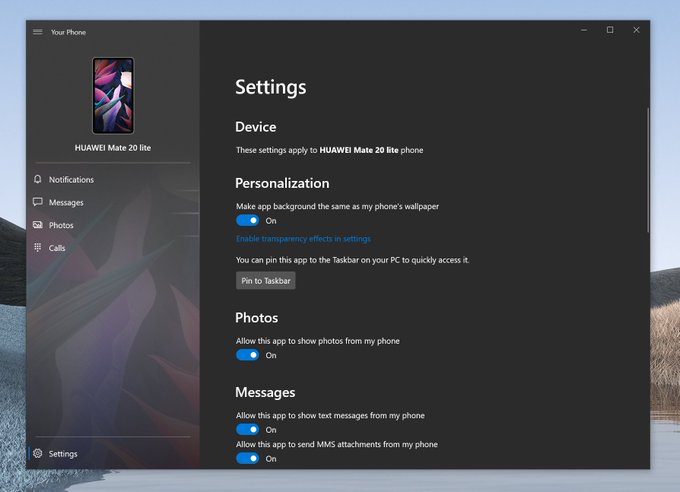Screen dimensions: 680x492
Task: Click the HUAWEI phone wallpaper thumbnail
Action: [x=113, y=95]
